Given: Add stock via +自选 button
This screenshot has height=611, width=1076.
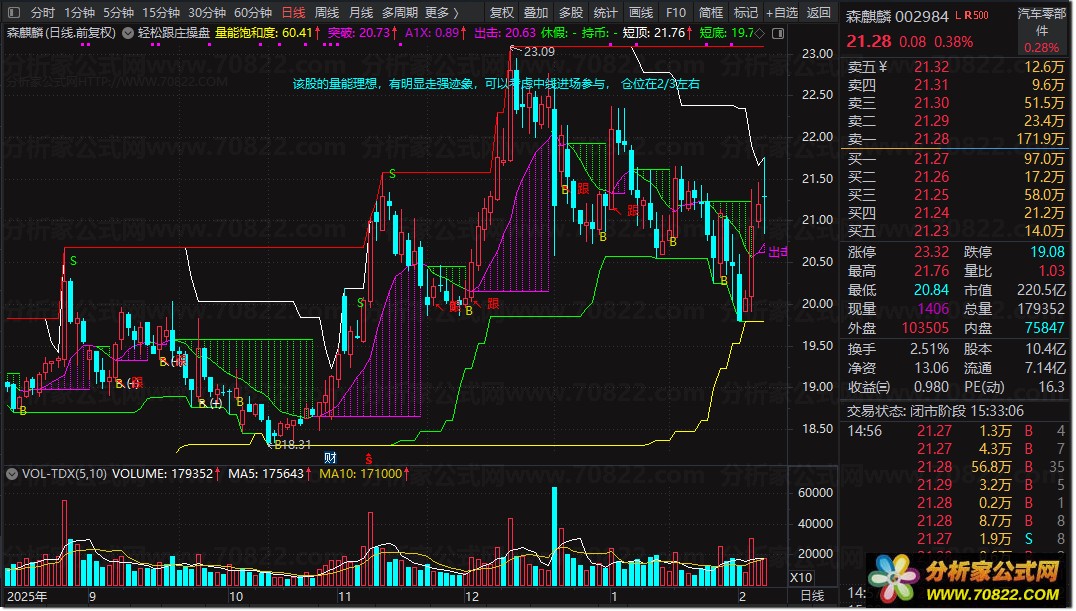Looking at the screenshot, I should (782, 12).
